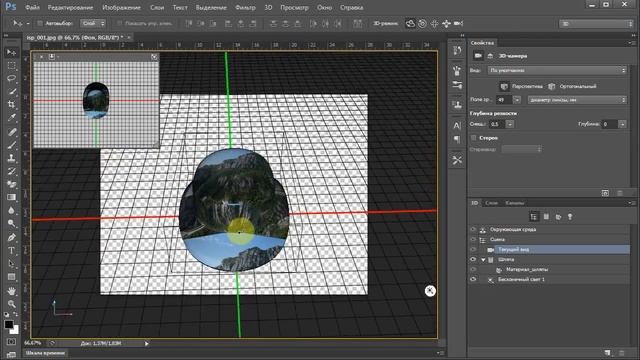
Task: Open the Вид dropdown in Properties
Action: pyautogui.click(x=557, y=70)
